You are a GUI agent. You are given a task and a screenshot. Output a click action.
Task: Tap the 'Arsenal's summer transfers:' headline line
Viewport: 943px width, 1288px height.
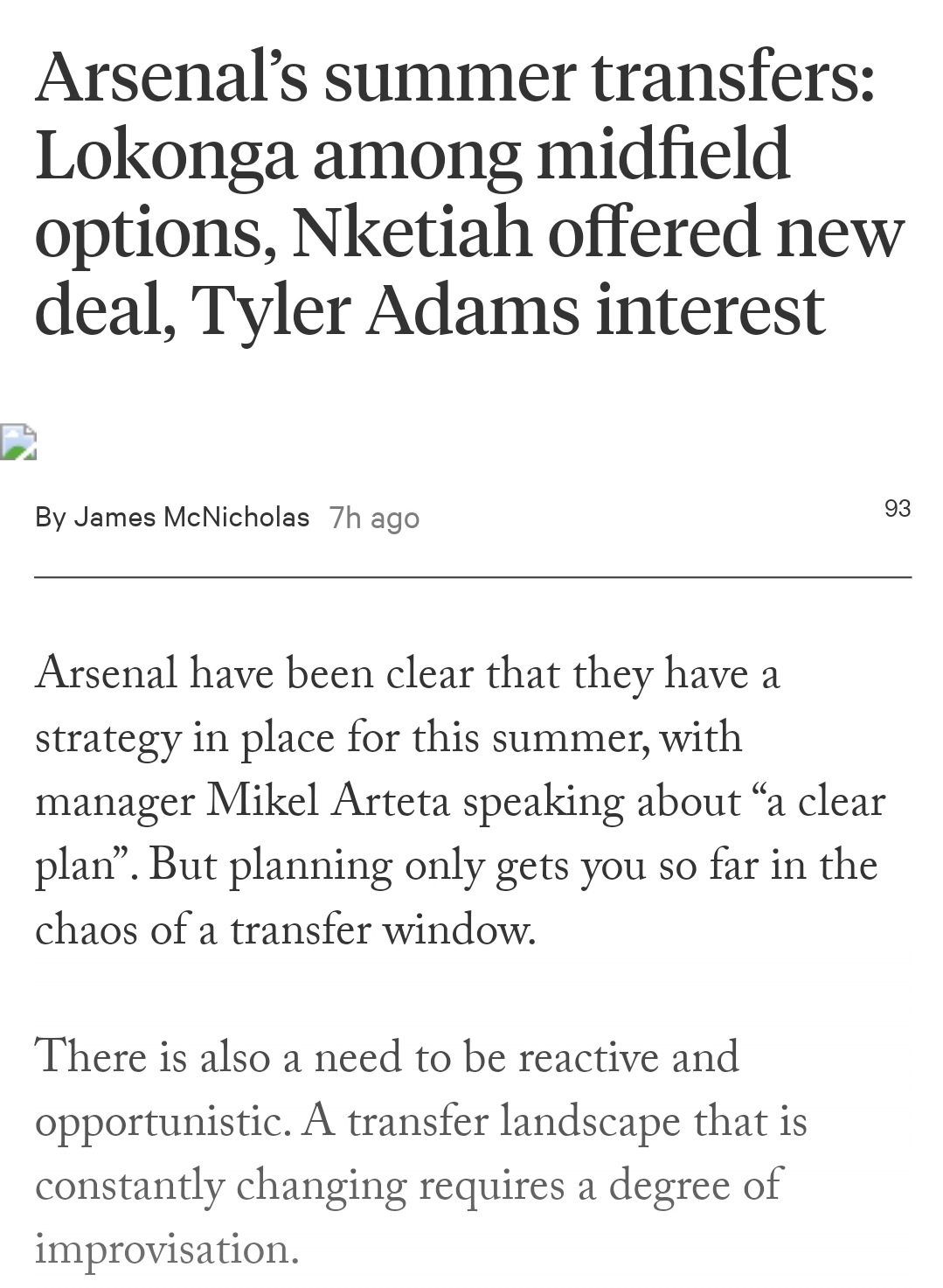455,77
